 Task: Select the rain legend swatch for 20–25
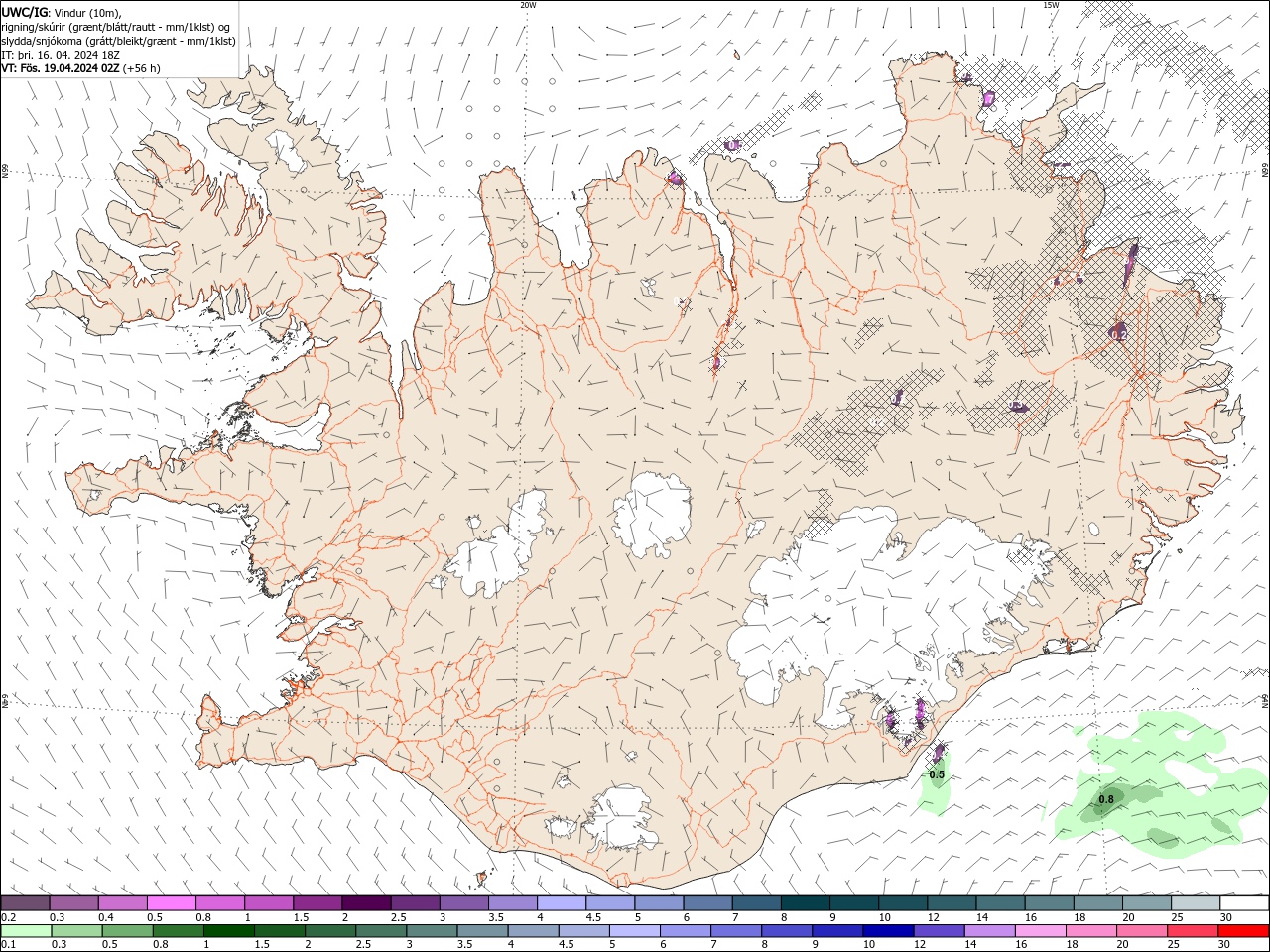(1141, 931)
